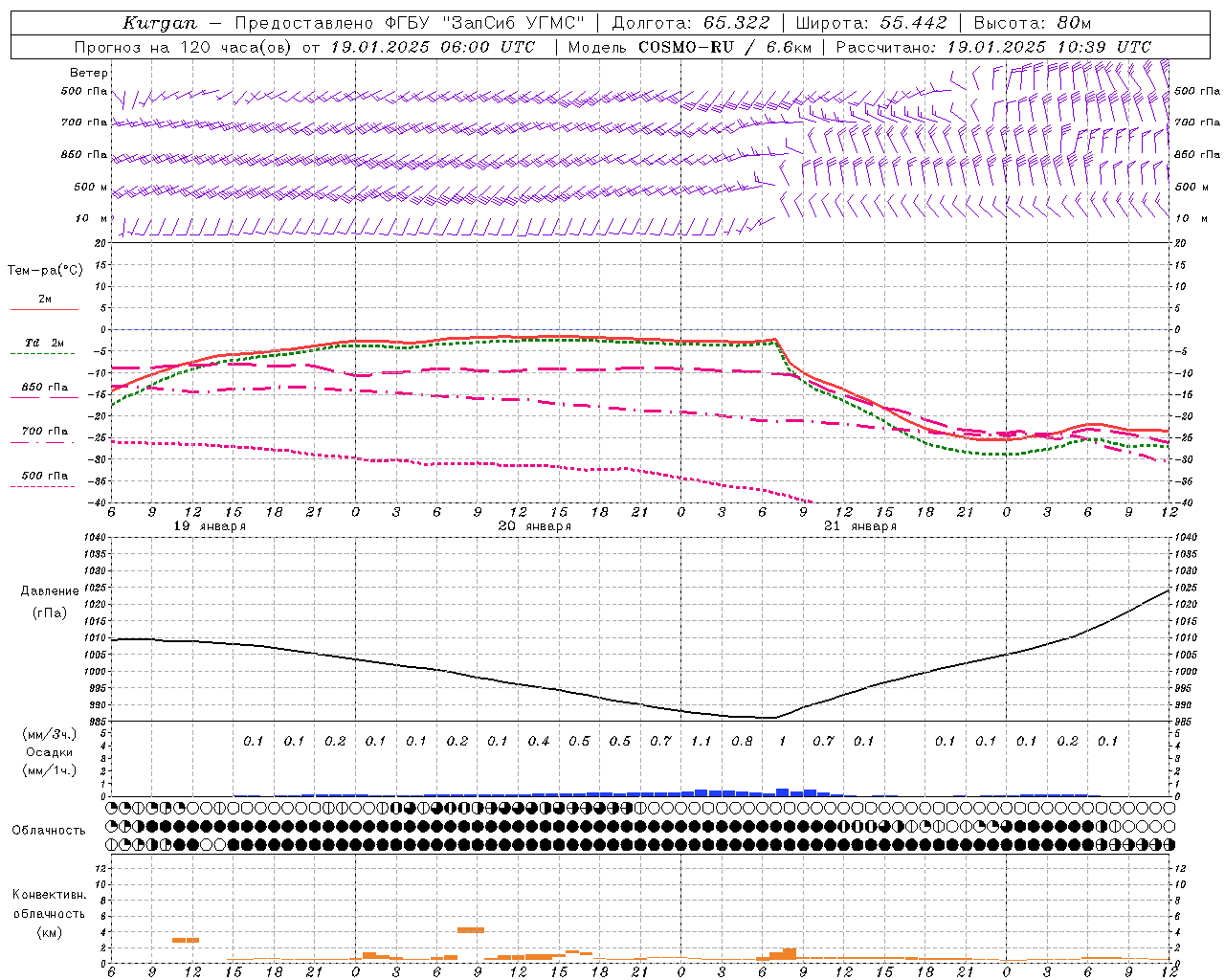Click the "Конвективн." convective cloud label
This screenshot has height=980, width=1225.
[50, 895]
